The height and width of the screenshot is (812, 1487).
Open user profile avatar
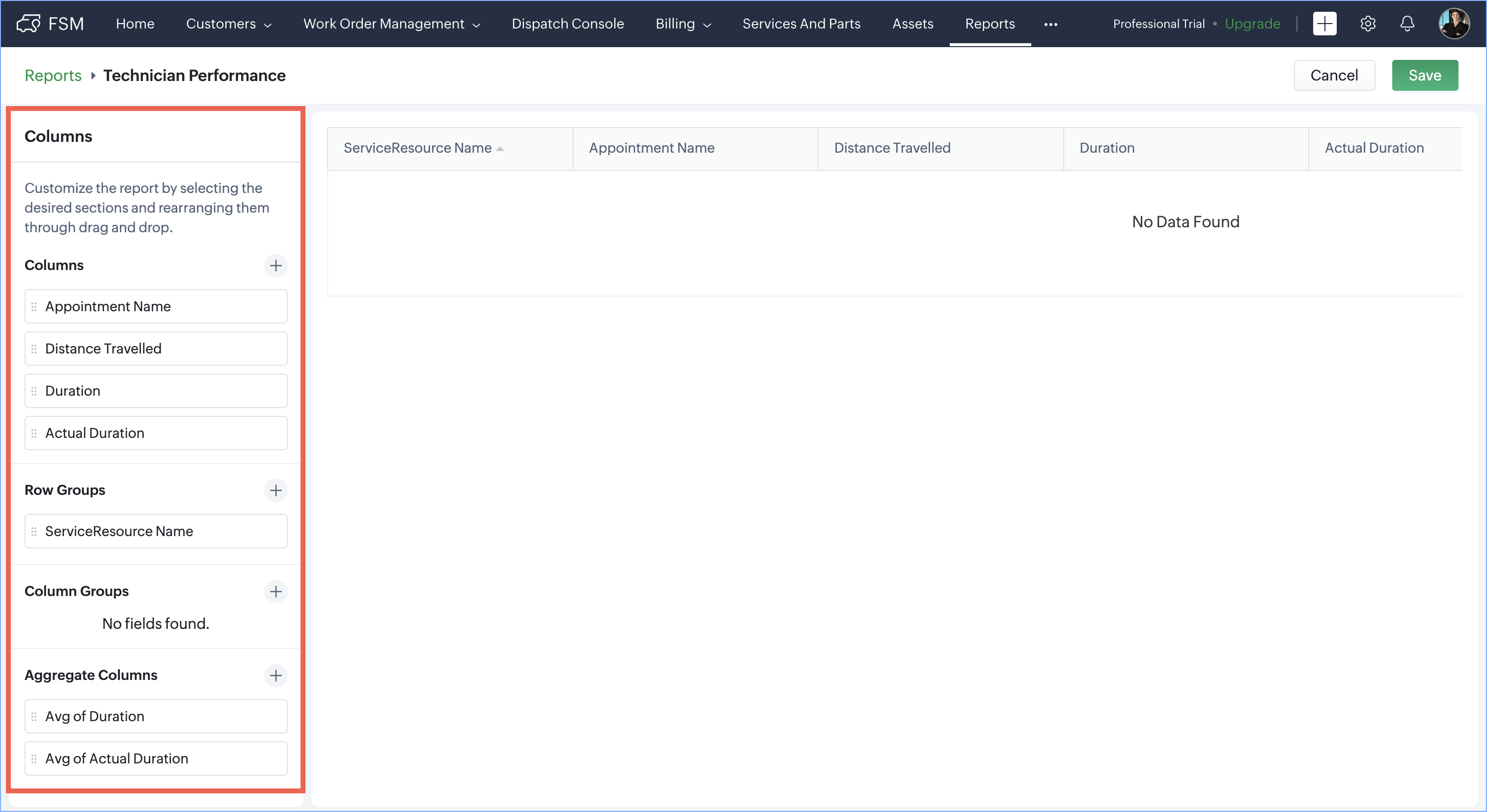[1454, 24]
